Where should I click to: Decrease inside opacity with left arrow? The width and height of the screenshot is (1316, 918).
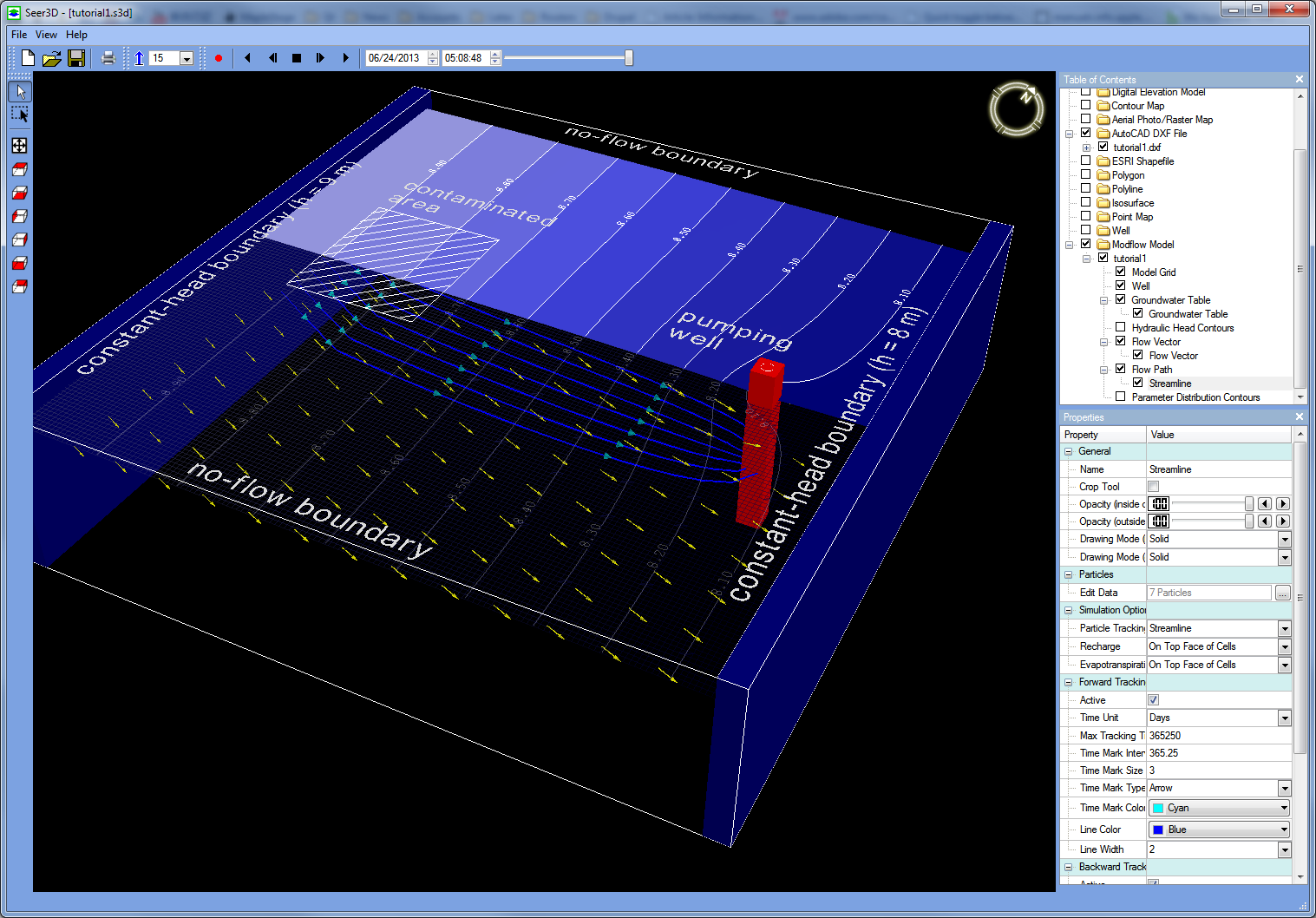(x=1265, y=504)
